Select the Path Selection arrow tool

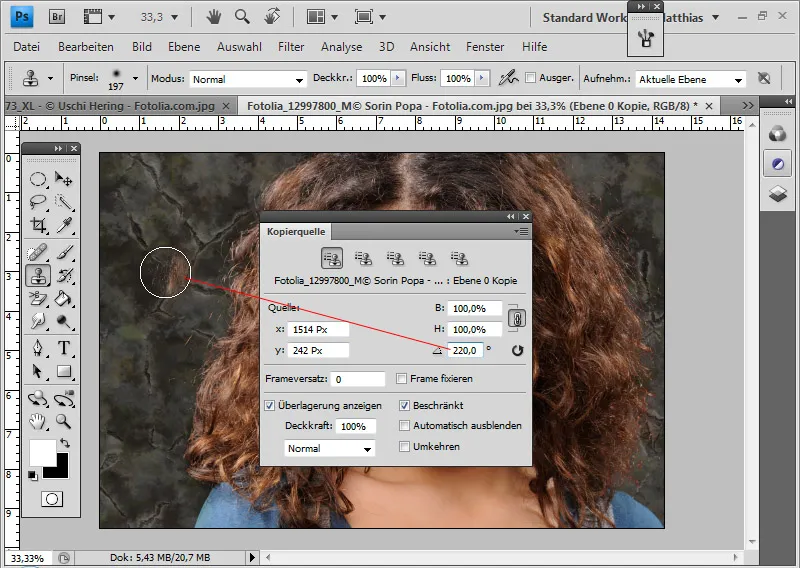38,371
